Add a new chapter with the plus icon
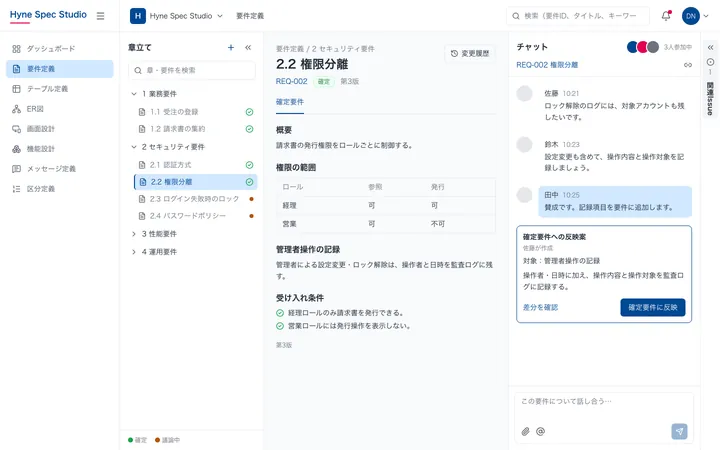 click(x=231, y=47)
